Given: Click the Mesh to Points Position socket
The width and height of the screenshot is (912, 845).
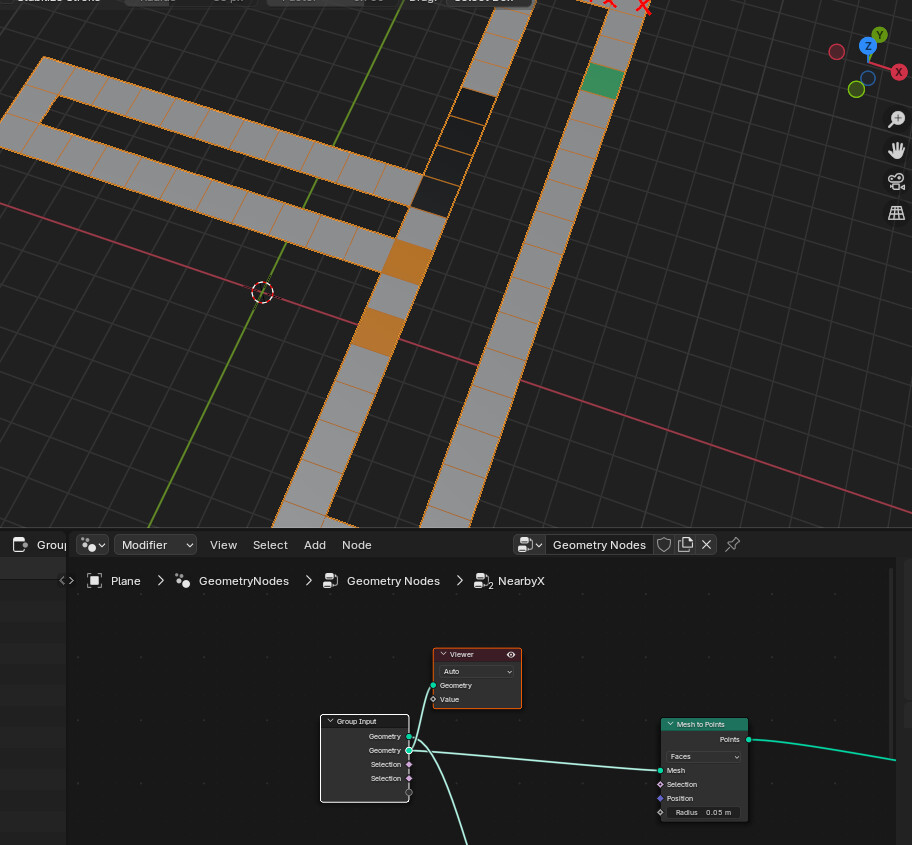Looking at the screenshot, I should tap(660, 798).
